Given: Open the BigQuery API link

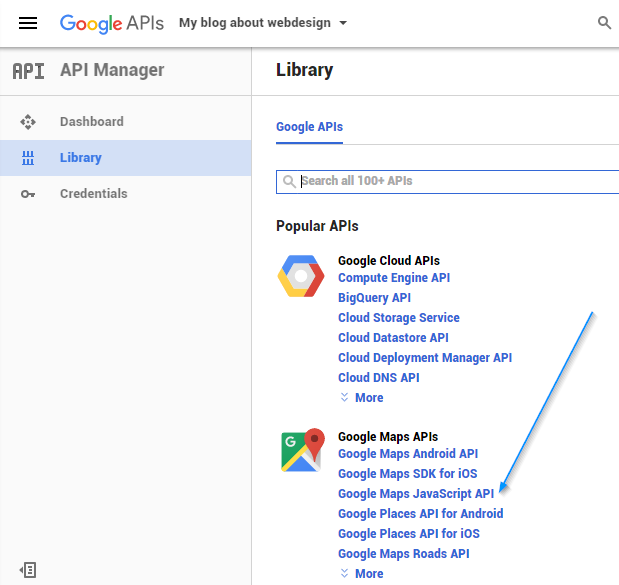Looking at the screenshot, I should tap(374, 298).
